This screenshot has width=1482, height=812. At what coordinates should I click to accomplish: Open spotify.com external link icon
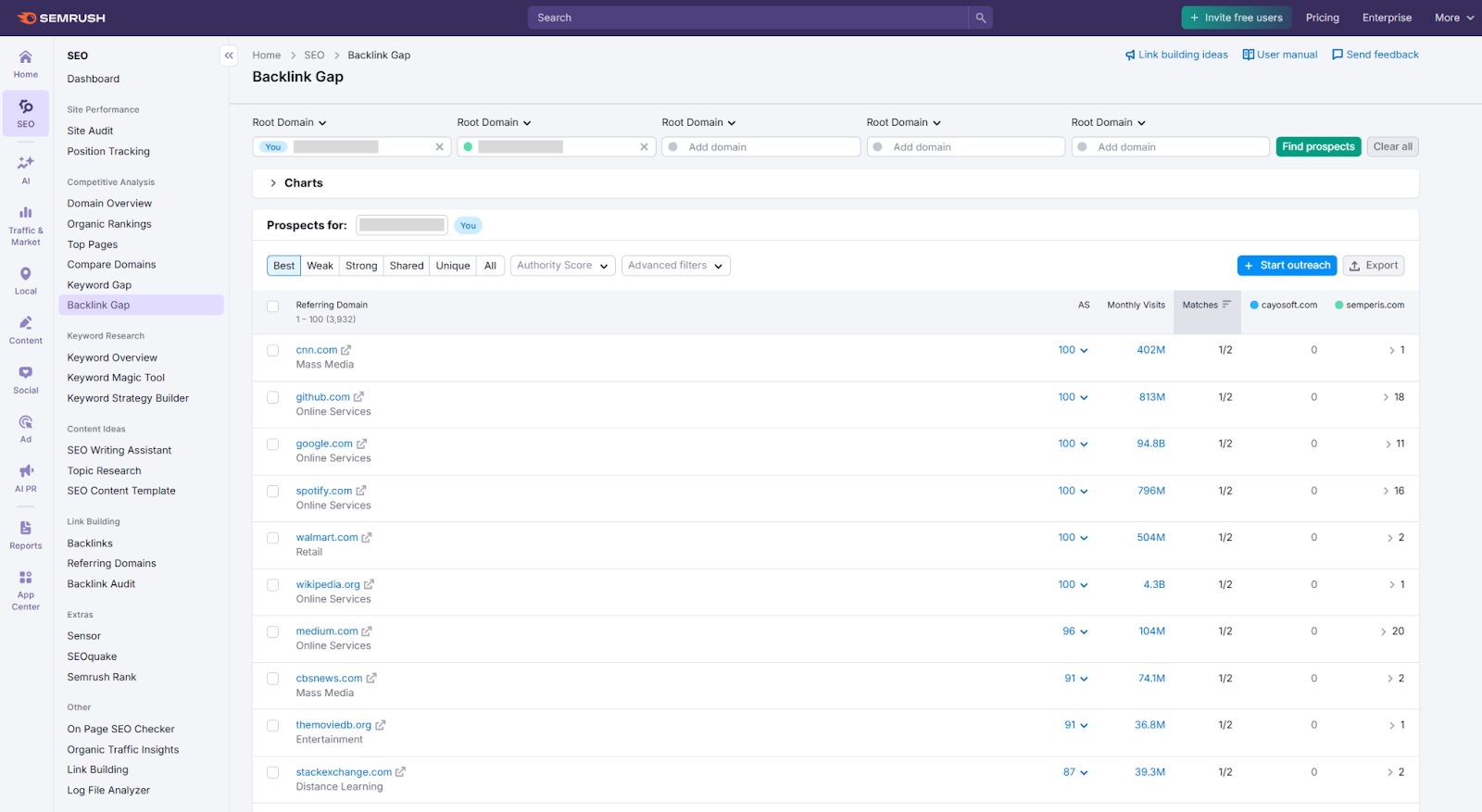click(361, 491)
